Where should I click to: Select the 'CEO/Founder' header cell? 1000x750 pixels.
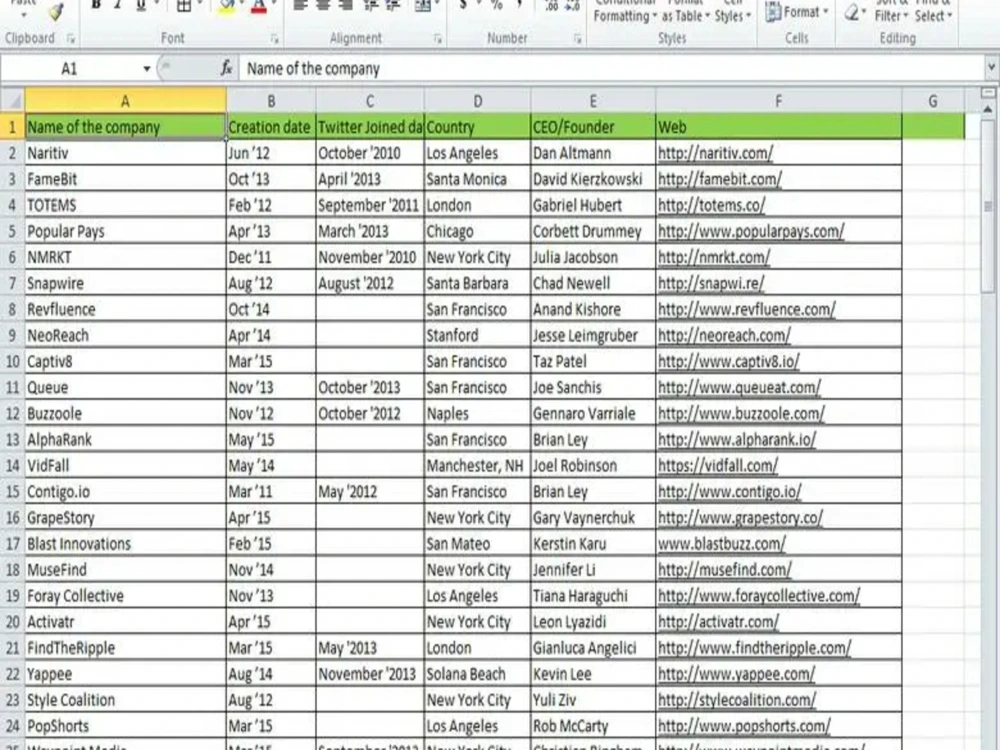pos(593,127)
